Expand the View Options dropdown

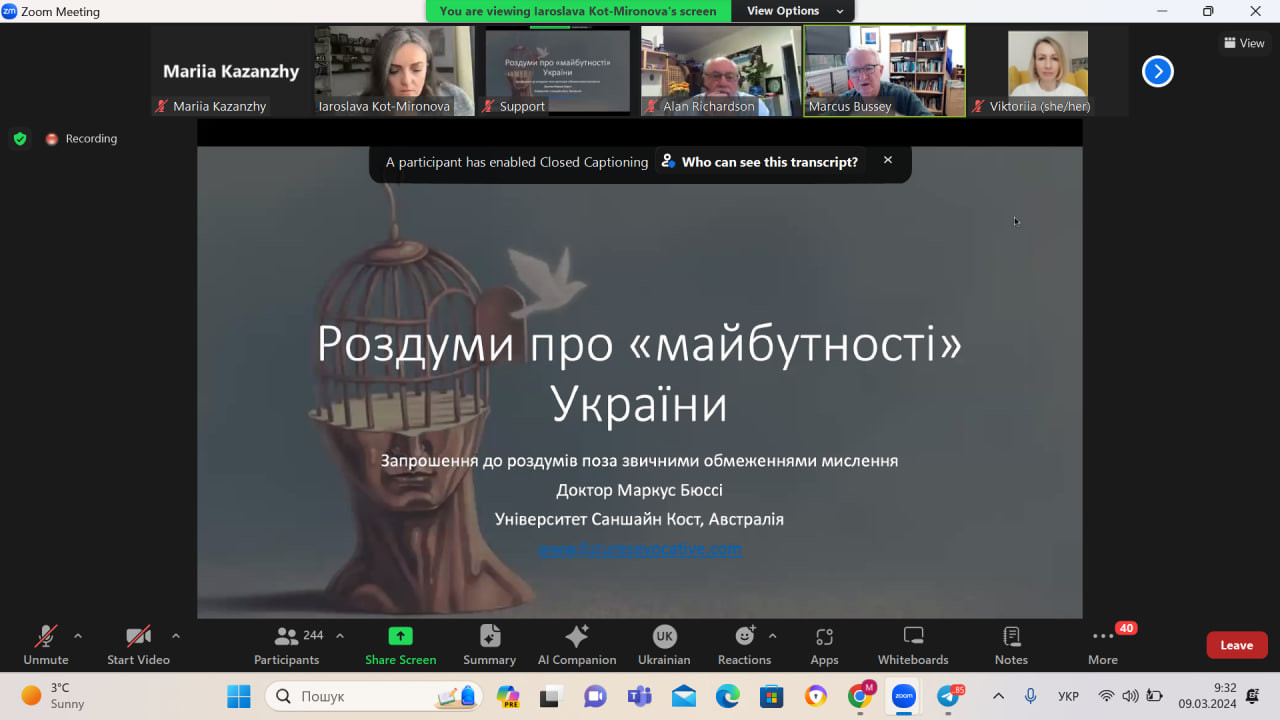click(794, 11)
